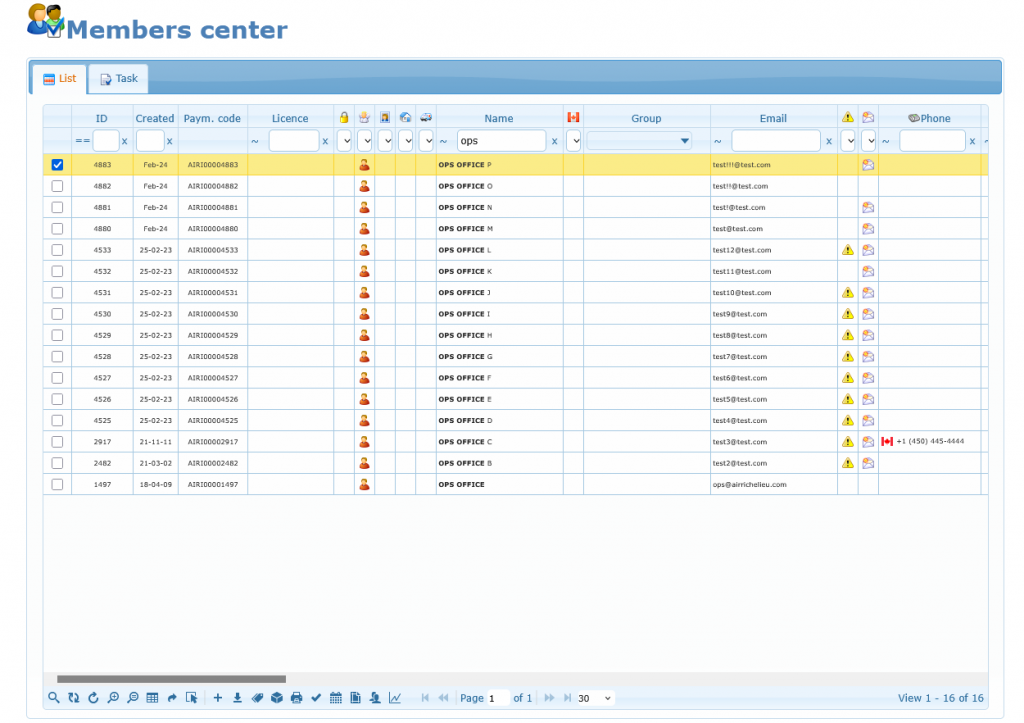
Task: Click the table columns icon in bottom toolbar
Action: click(x=152, y=698)
